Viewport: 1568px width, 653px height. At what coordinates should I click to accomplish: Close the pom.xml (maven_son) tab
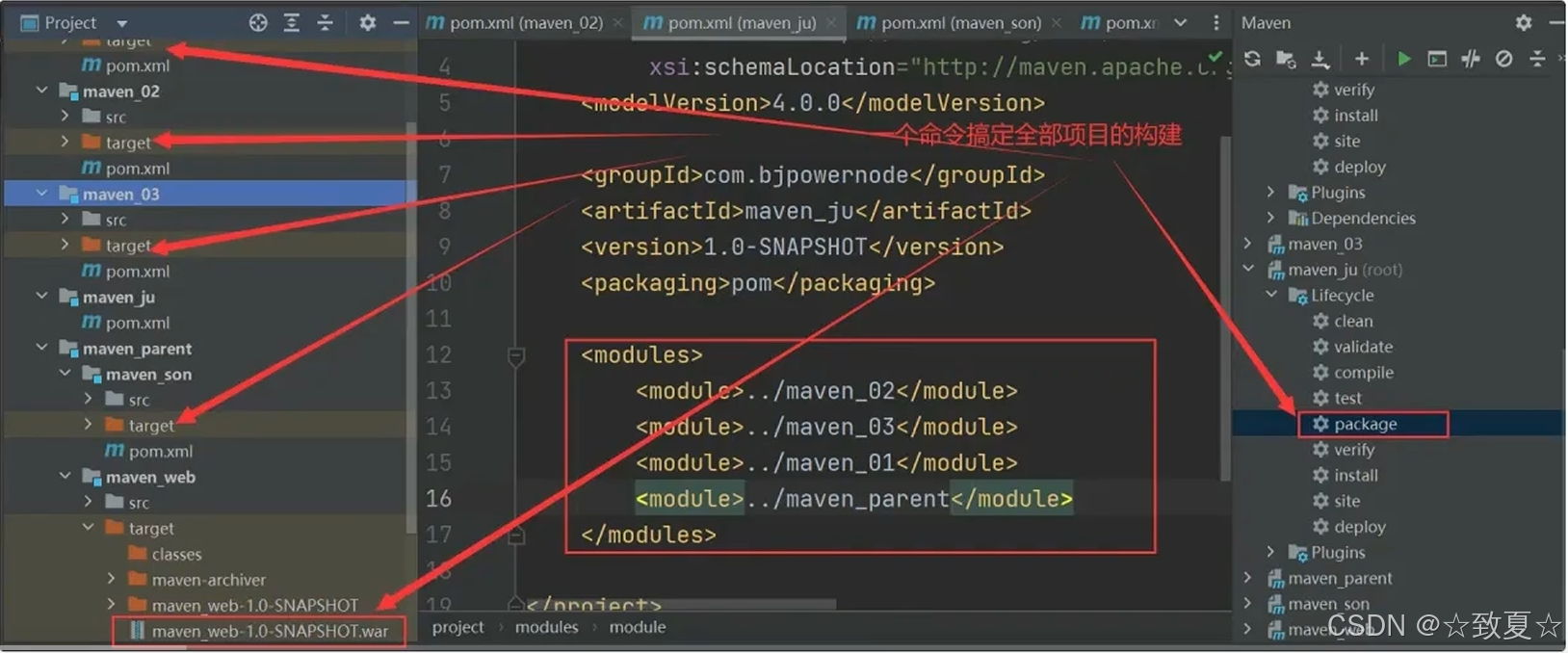[x=1057, y=22]
